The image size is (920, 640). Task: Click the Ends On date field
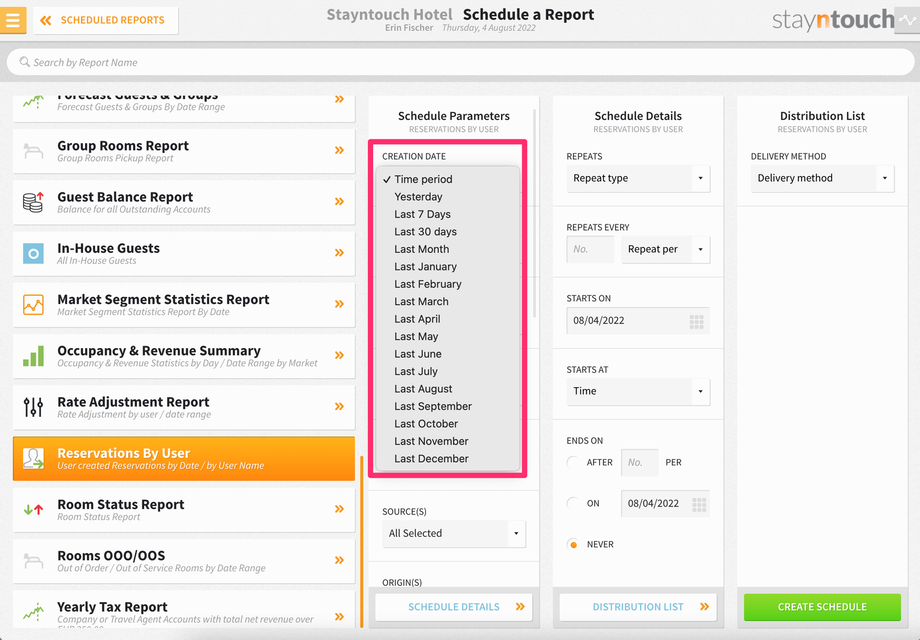point(665,503)
